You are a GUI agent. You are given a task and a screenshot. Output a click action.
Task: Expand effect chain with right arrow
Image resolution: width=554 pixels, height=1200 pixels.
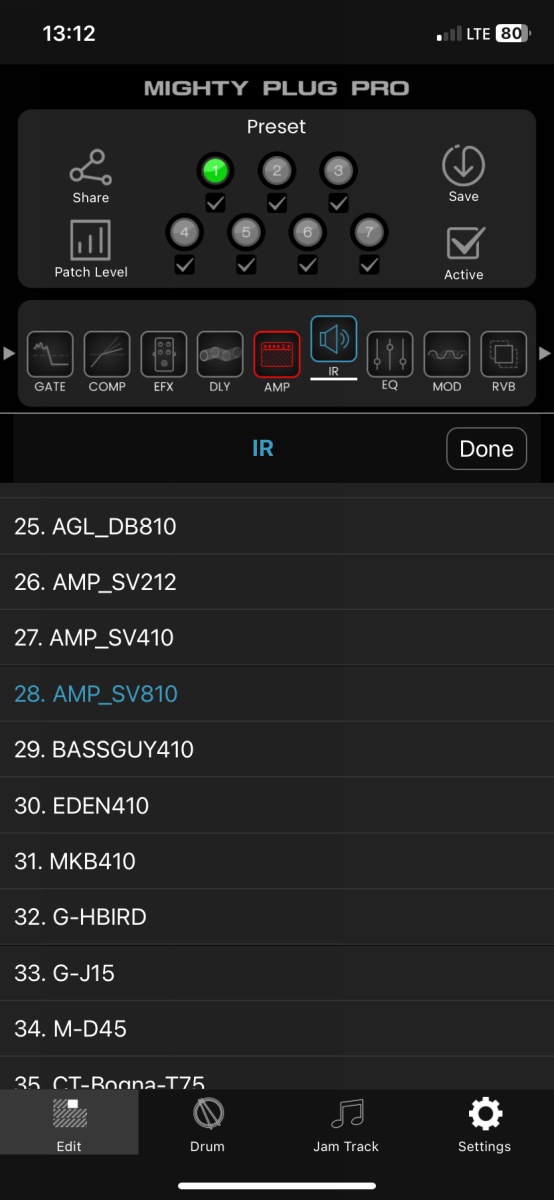coord(545,353)
